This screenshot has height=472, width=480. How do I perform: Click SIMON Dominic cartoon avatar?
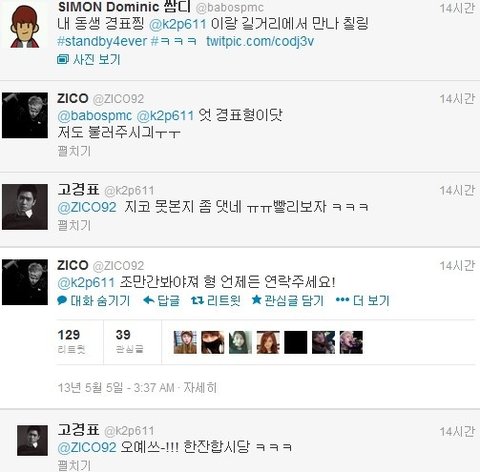click(24, 26)
